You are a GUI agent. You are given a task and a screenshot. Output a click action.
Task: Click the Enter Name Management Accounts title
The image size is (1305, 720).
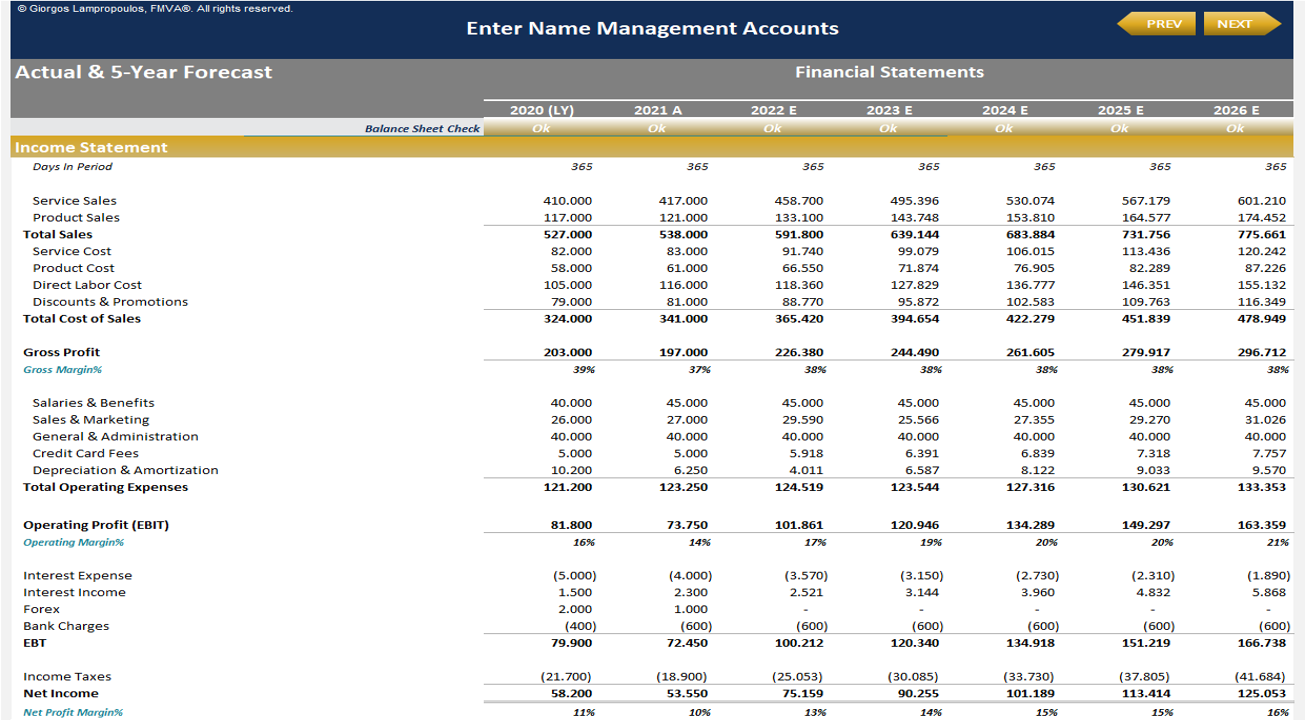[x=652, y=28]
